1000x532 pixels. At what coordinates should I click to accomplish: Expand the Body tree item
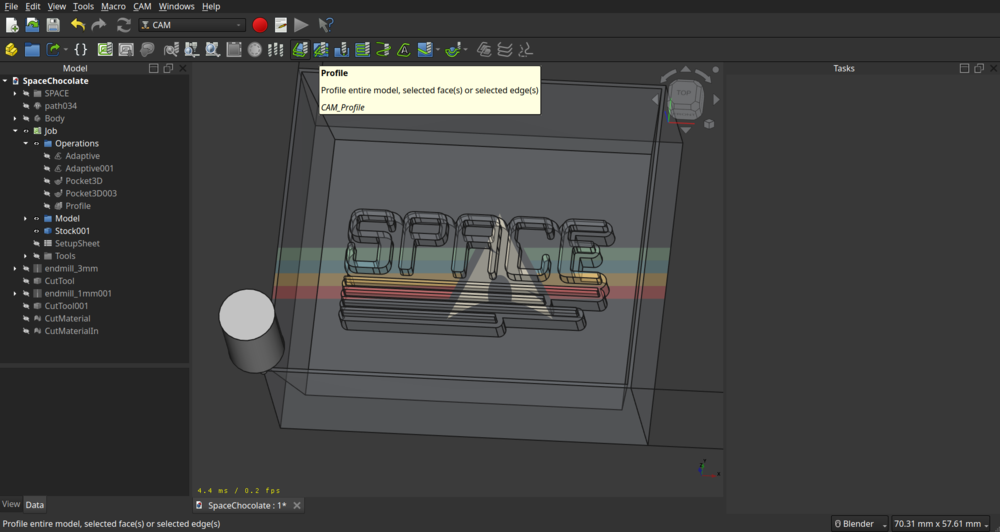15,118
